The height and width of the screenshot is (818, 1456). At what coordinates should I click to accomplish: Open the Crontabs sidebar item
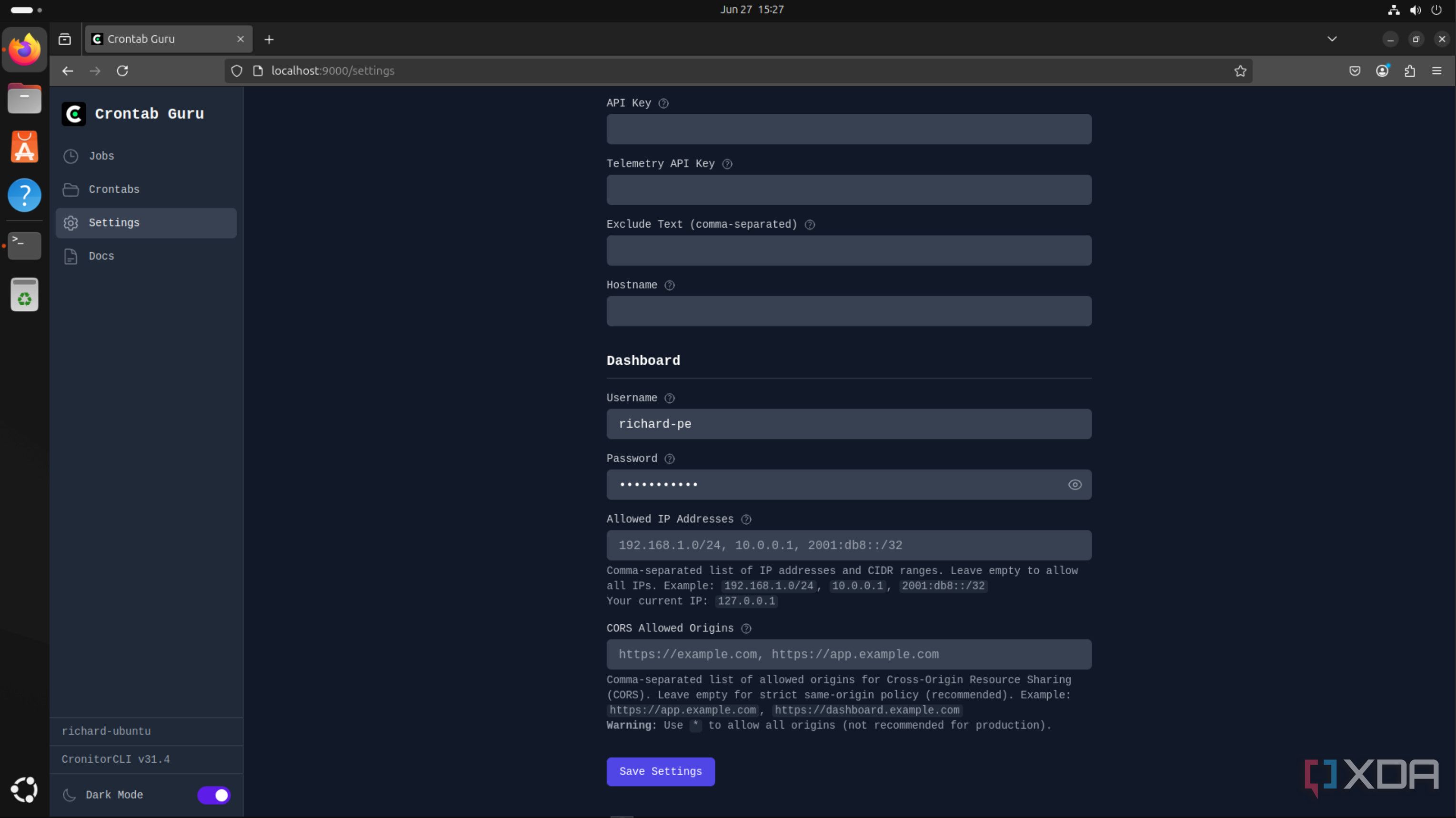tap(146, 189)
